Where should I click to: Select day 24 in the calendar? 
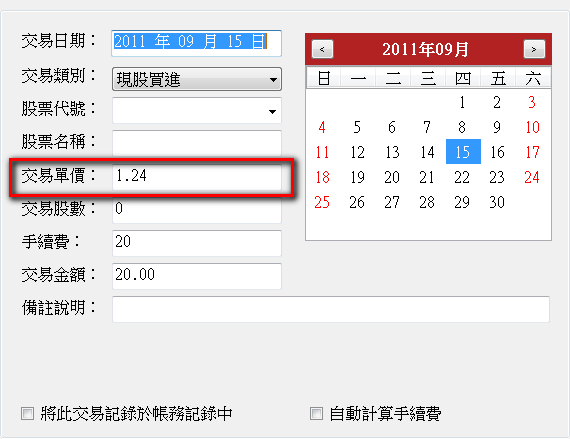(x=532, y=177)
